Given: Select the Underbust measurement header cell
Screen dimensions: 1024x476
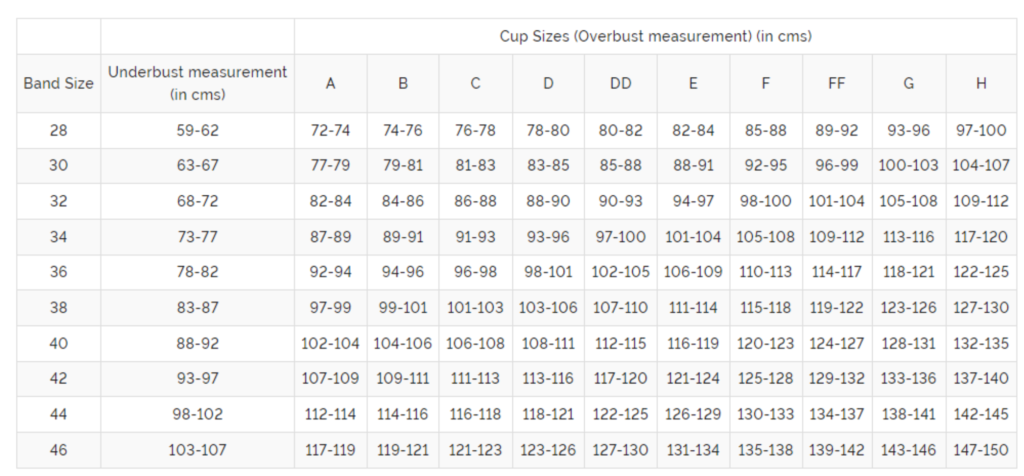Looking at the screenshot, I should click(197, 83).
